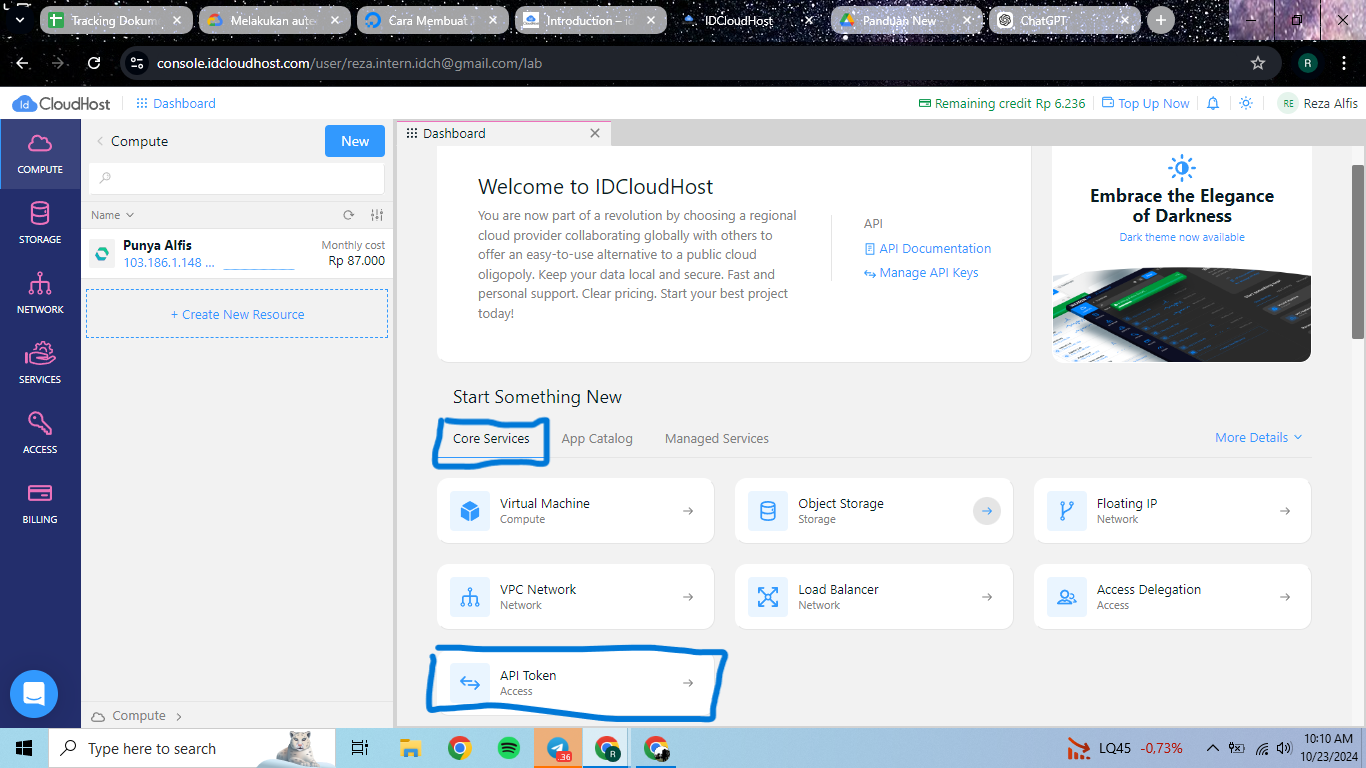Open the Reza Alfis account menu
The image size is (1366, 768).
click(x=1318, y=103)
